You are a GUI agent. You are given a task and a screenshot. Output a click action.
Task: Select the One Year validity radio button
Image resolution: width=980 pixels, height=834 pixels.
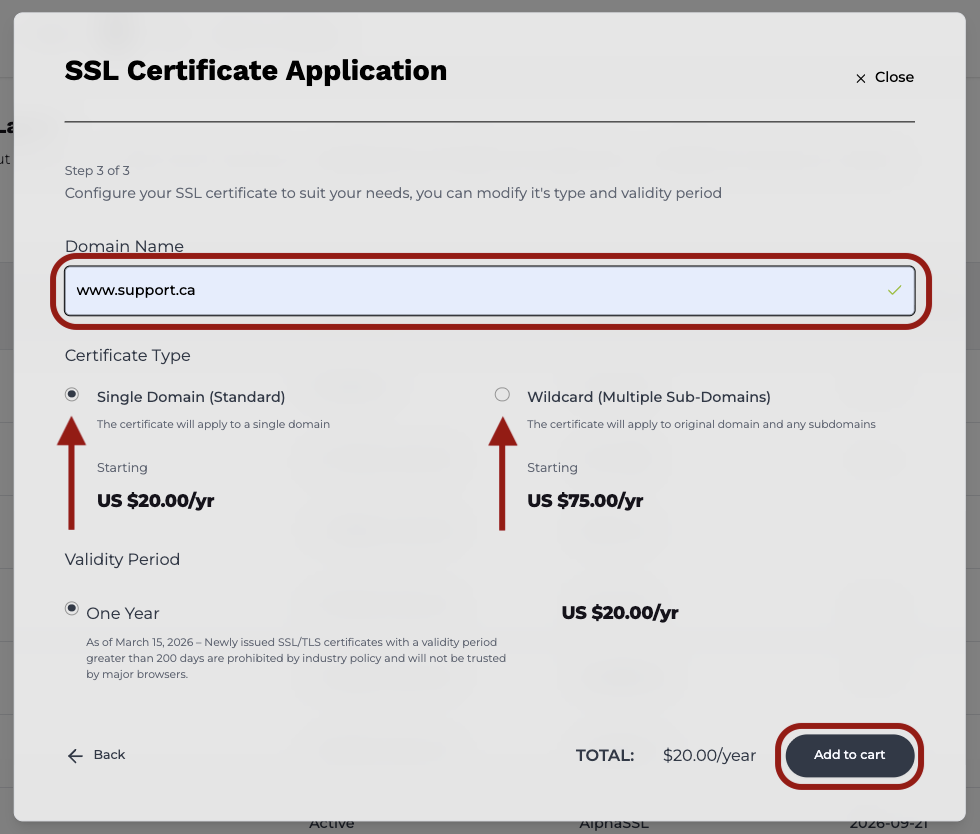tap(72, 608)
